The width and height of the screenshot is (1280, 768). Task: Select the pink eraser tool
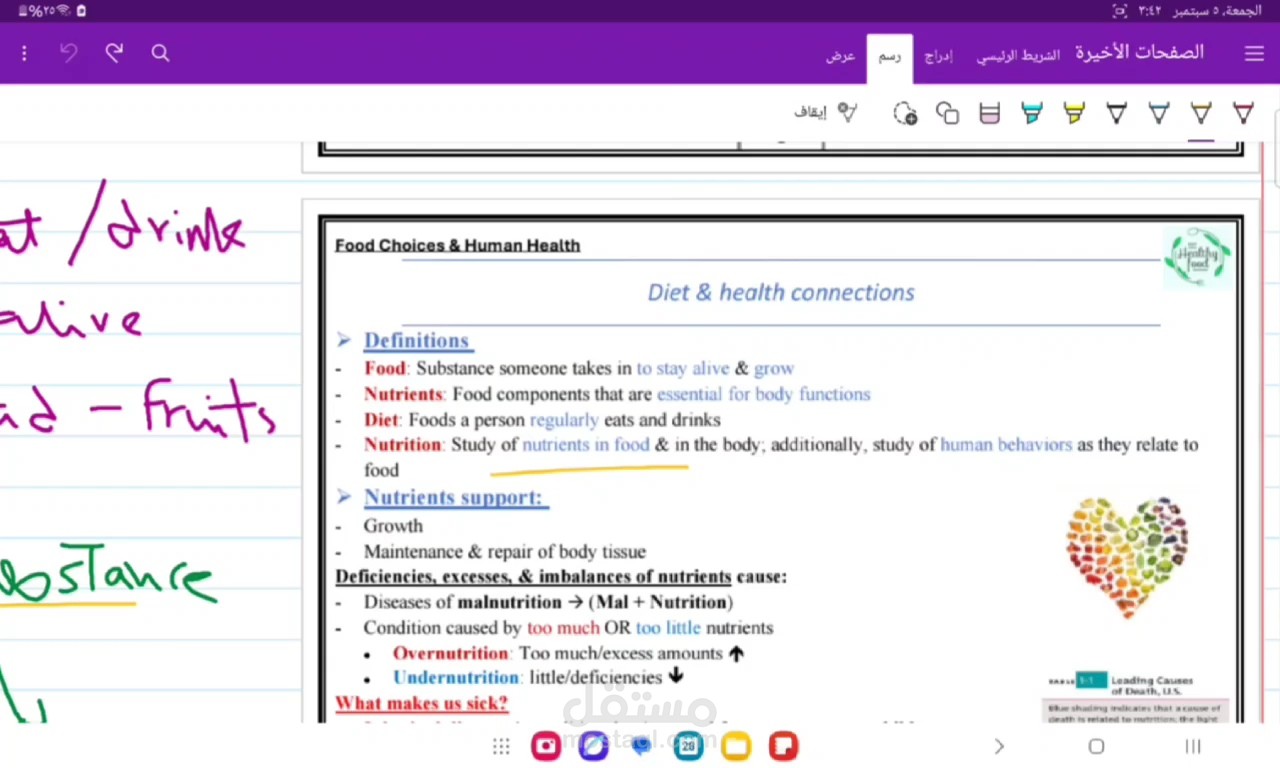(x=990, y=113)
